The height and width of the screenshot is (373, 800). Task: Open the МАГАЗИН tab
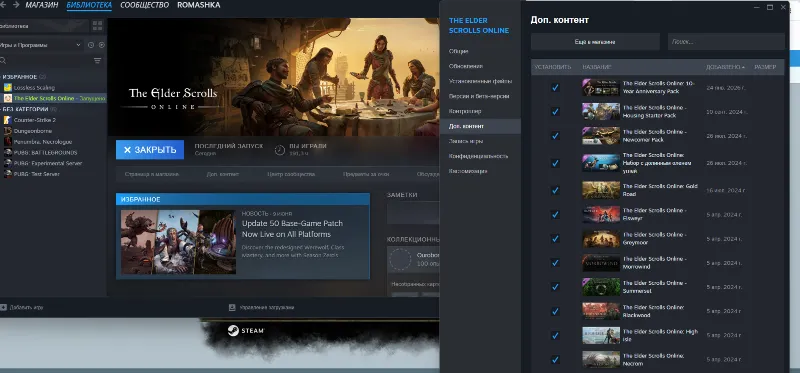(42, 5)
